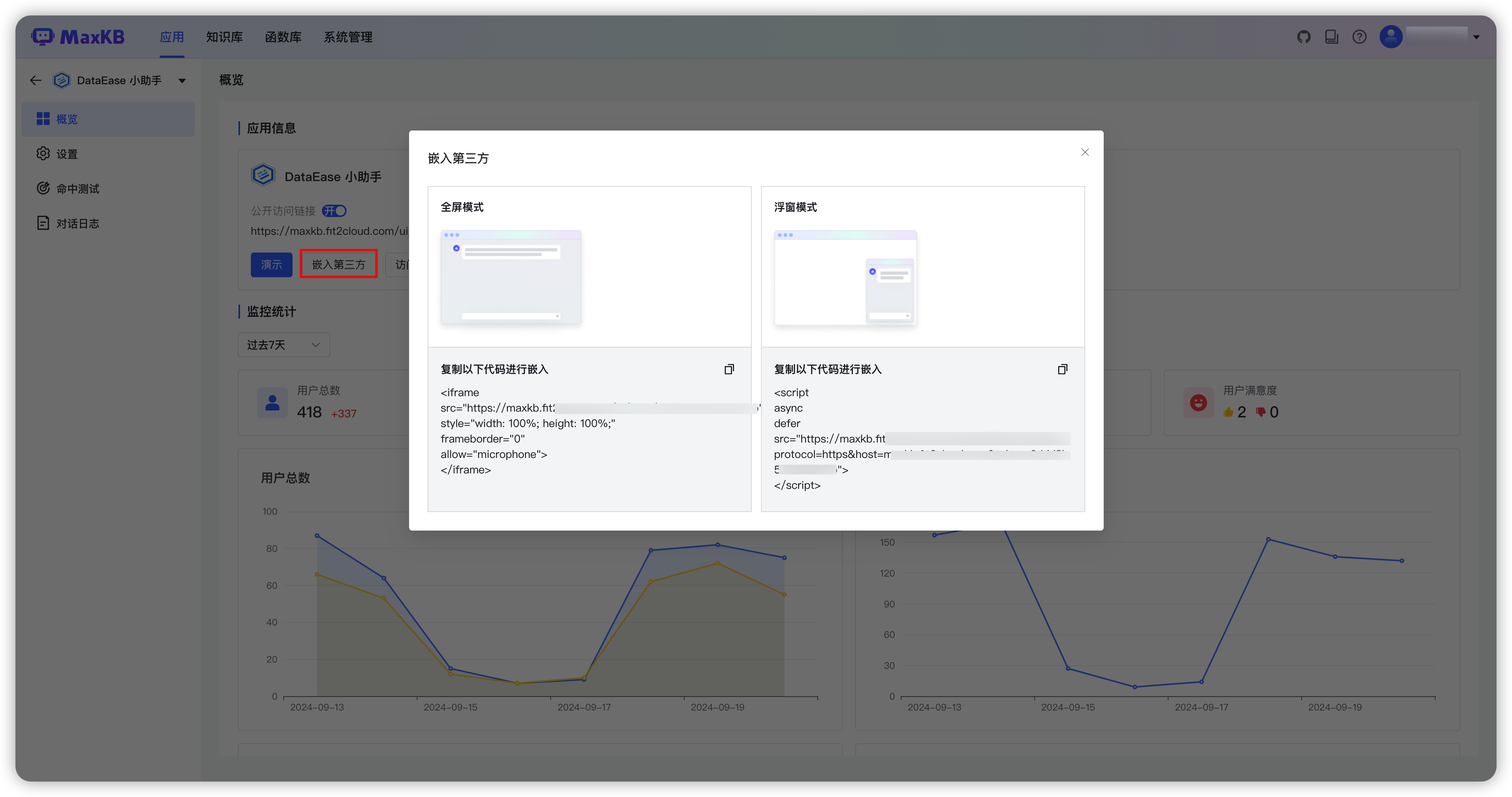Image resolution: width=1512 pixels, height=797 pixels.
Task: Copy the floating window script code
Action: pyautogui.click(x=1062, y=370)
